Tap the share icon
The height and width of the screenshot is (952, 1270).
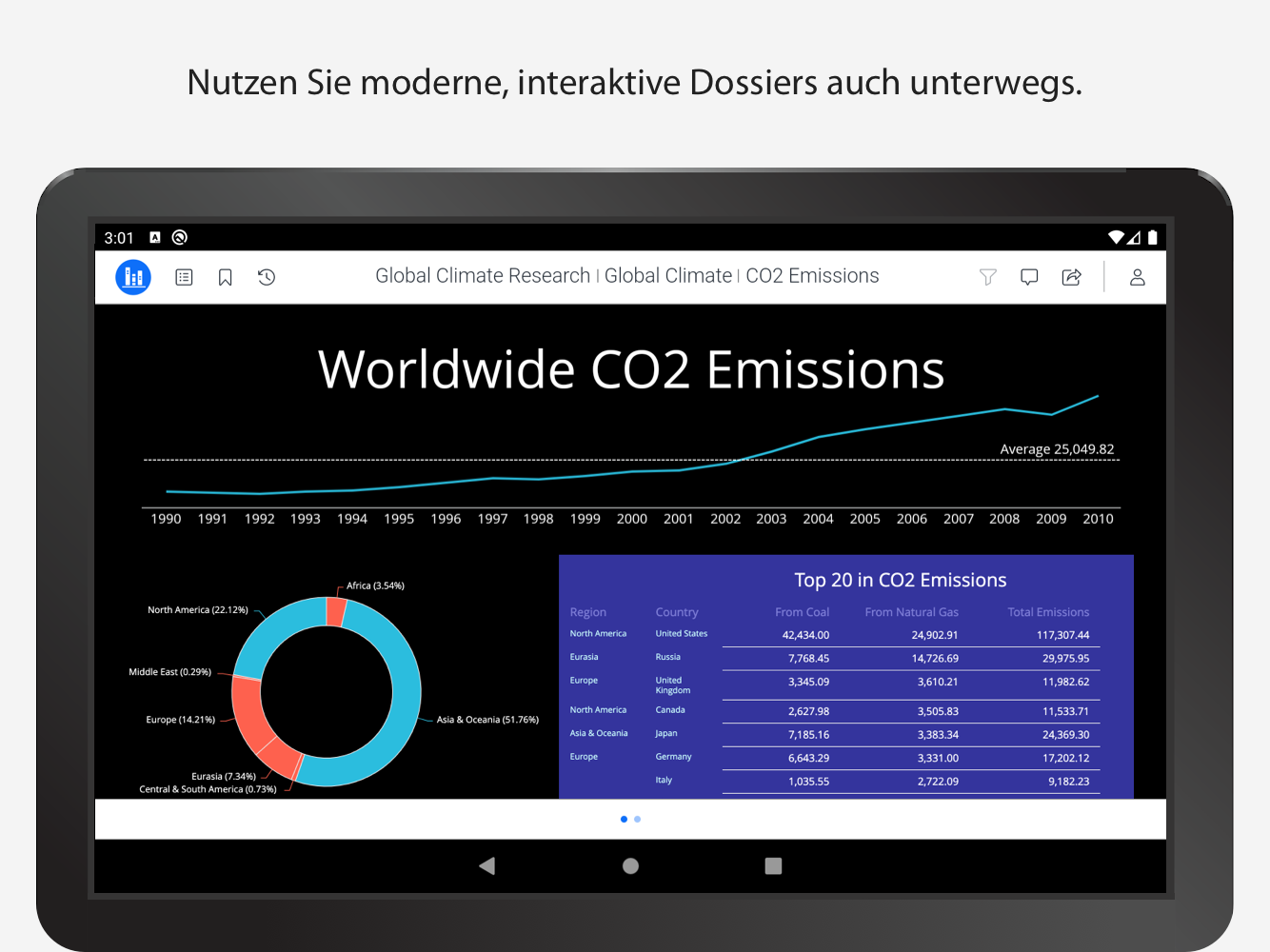tap(1071, 277)
